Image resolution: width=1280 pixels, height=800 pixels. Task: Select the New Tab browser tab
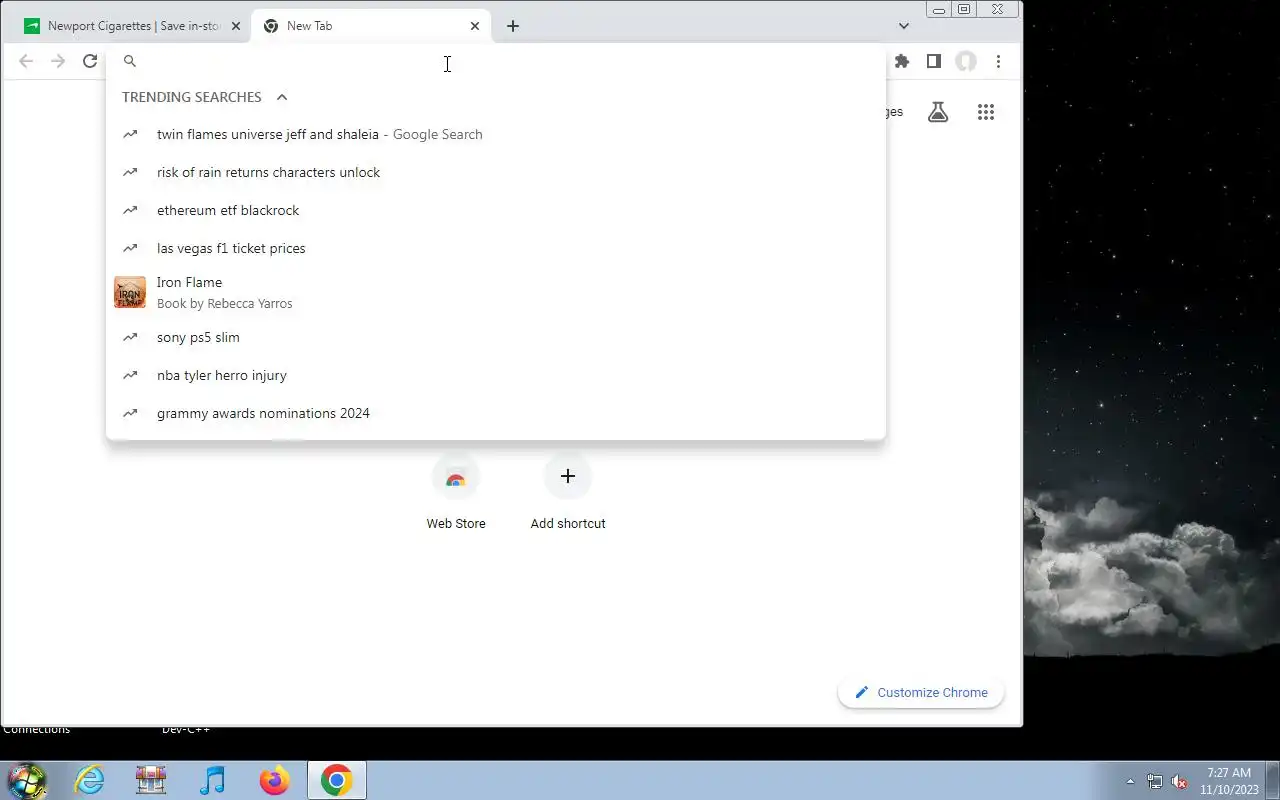pyautogui.click(x=370, y=26)
